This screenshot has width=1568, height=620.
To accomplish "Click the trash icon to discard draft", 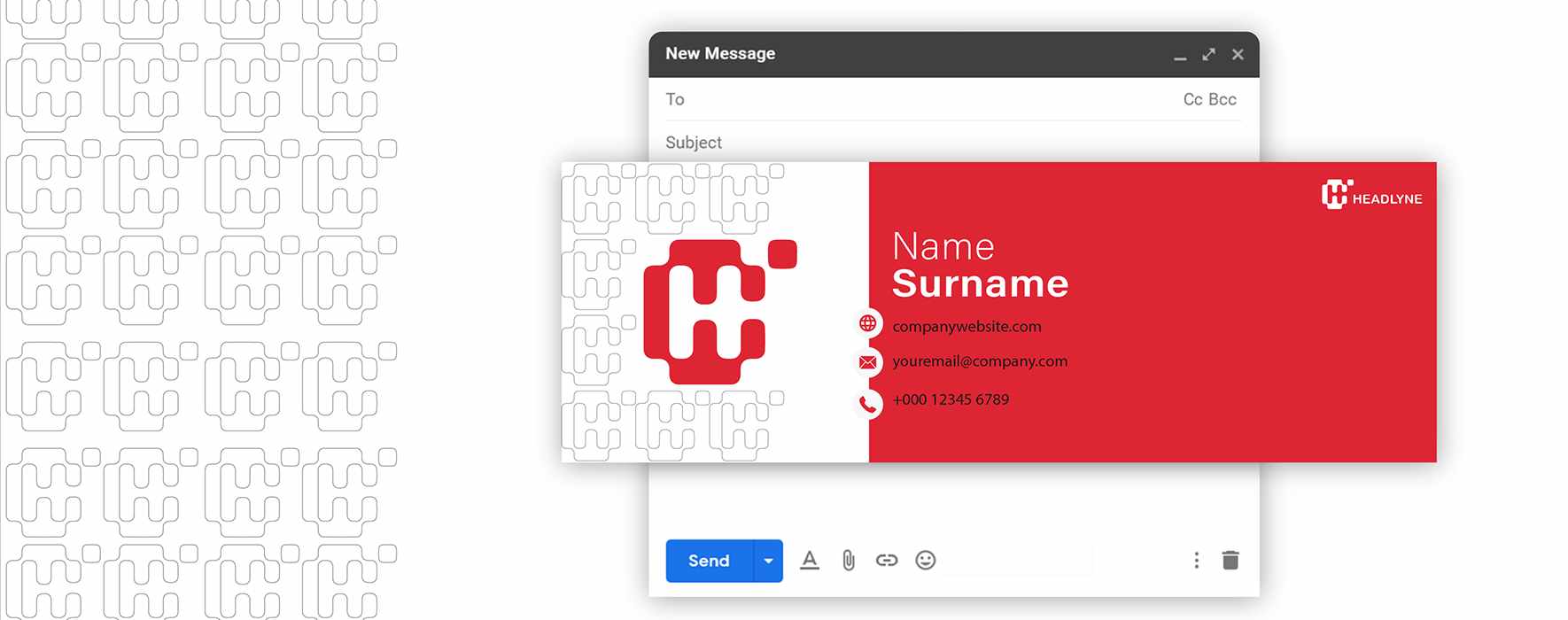I will pos(1230,561).
